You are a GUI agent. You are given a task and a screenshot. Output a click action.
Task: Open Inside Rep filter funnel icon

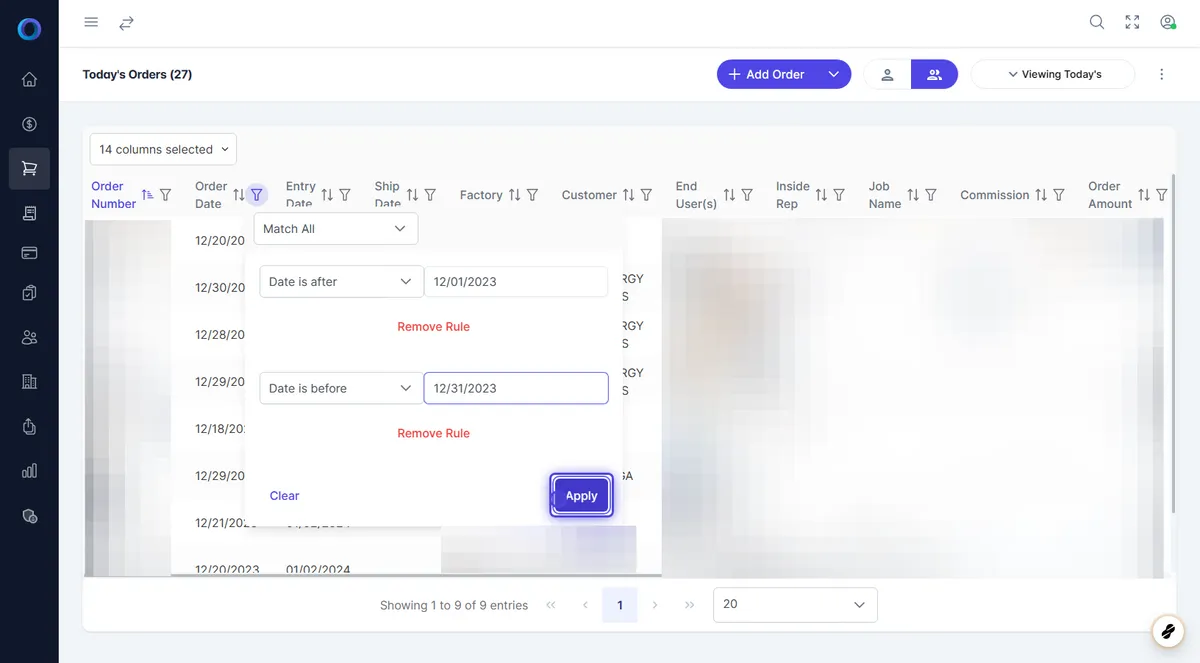point(839,195)
